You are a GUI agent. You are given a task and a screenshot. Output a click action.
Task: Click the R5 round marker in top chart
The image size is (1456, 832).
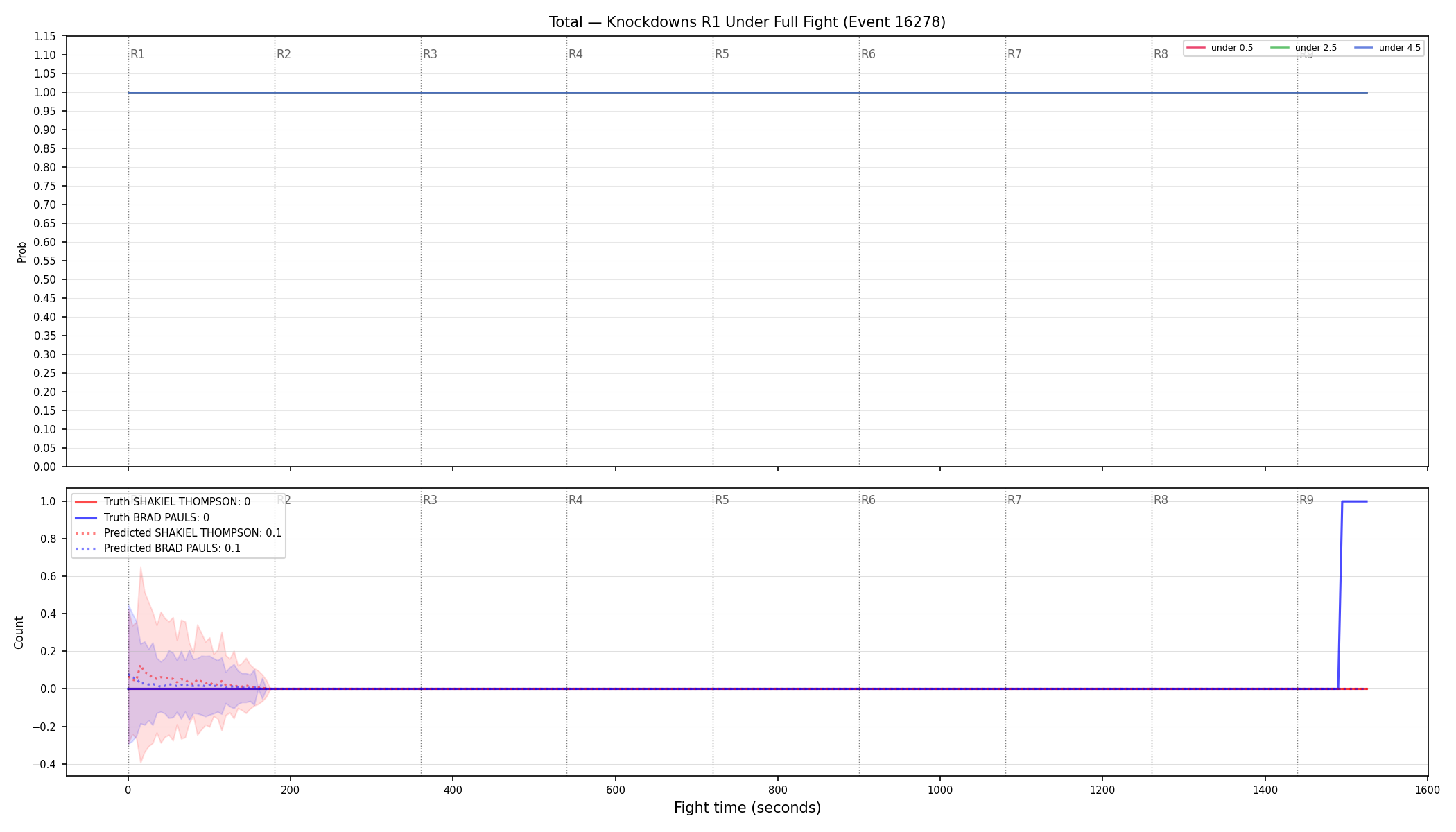click(722, 54)
